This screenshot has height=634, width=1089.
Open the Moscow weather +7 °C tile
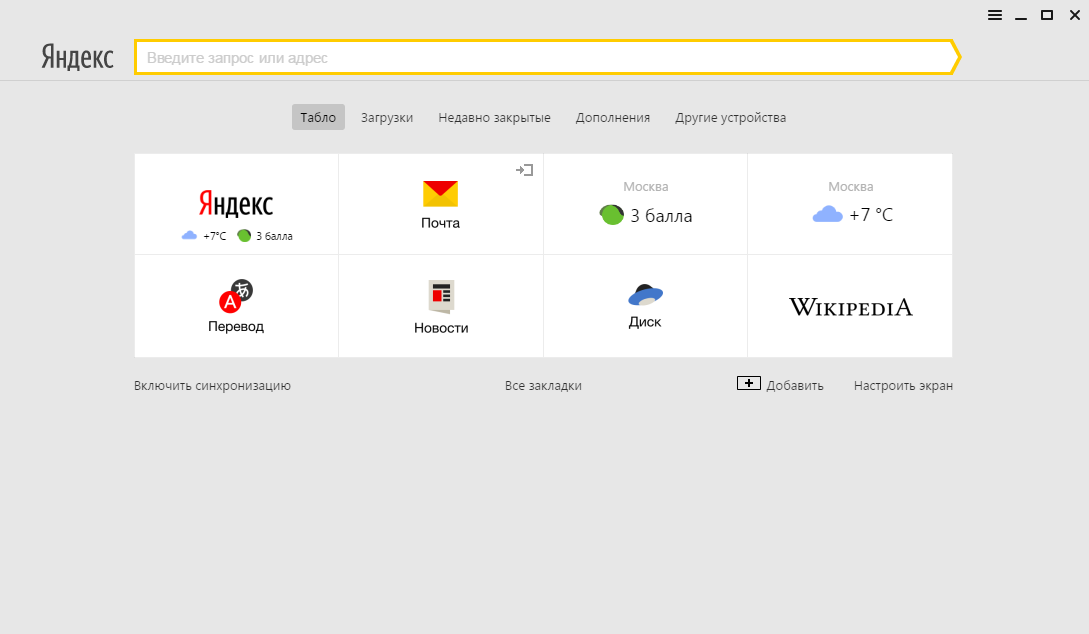(850, 204)
